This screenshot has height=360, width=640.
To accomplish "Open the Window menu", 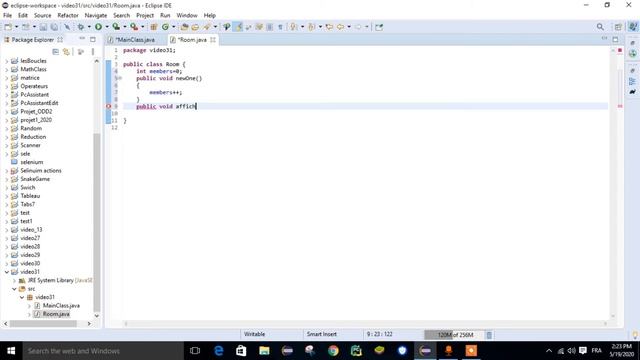I will (x=187, y=16).
